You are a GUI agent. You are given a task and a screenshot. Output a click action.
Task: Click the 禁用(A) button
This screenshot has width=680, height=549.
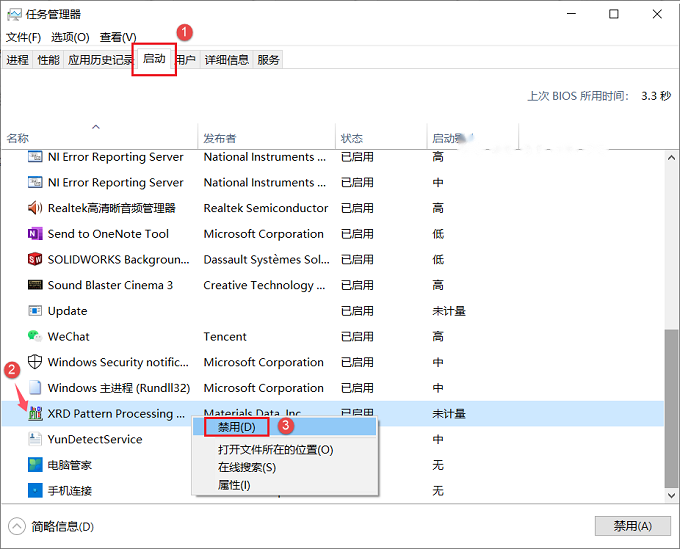(632, 526)
